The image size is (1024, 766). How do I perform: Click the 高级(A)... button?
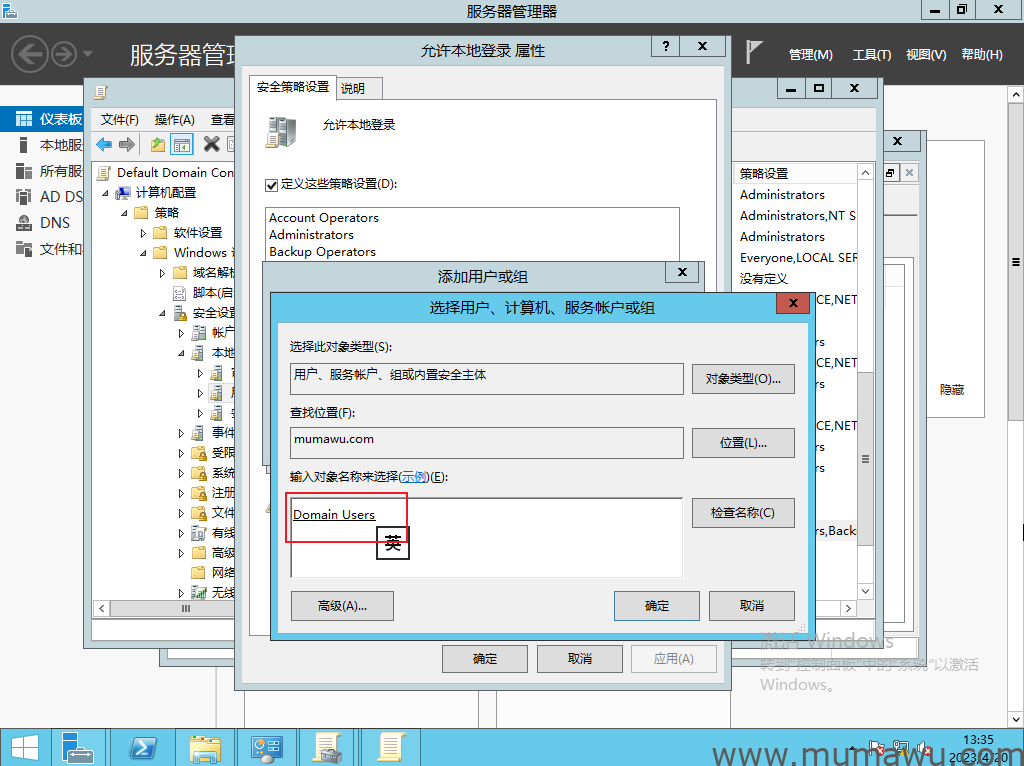tap(342, 606)
